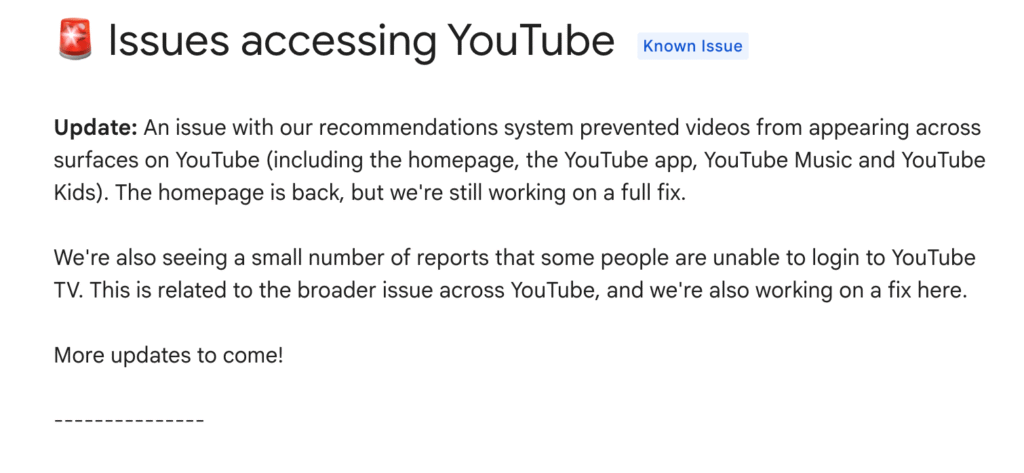Click the word TV in second paragraph
Viewport: 1024px width, 473px height.
(x=67, y=290)
